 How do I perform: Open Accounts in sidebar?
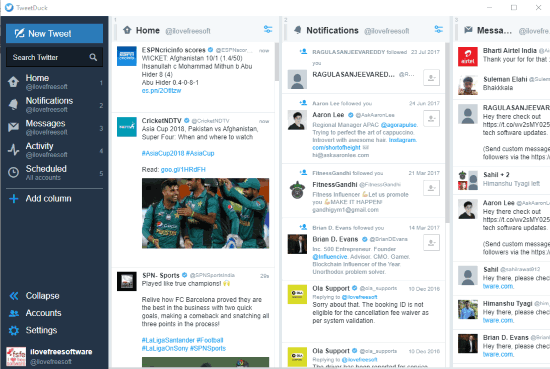(35, 313)
